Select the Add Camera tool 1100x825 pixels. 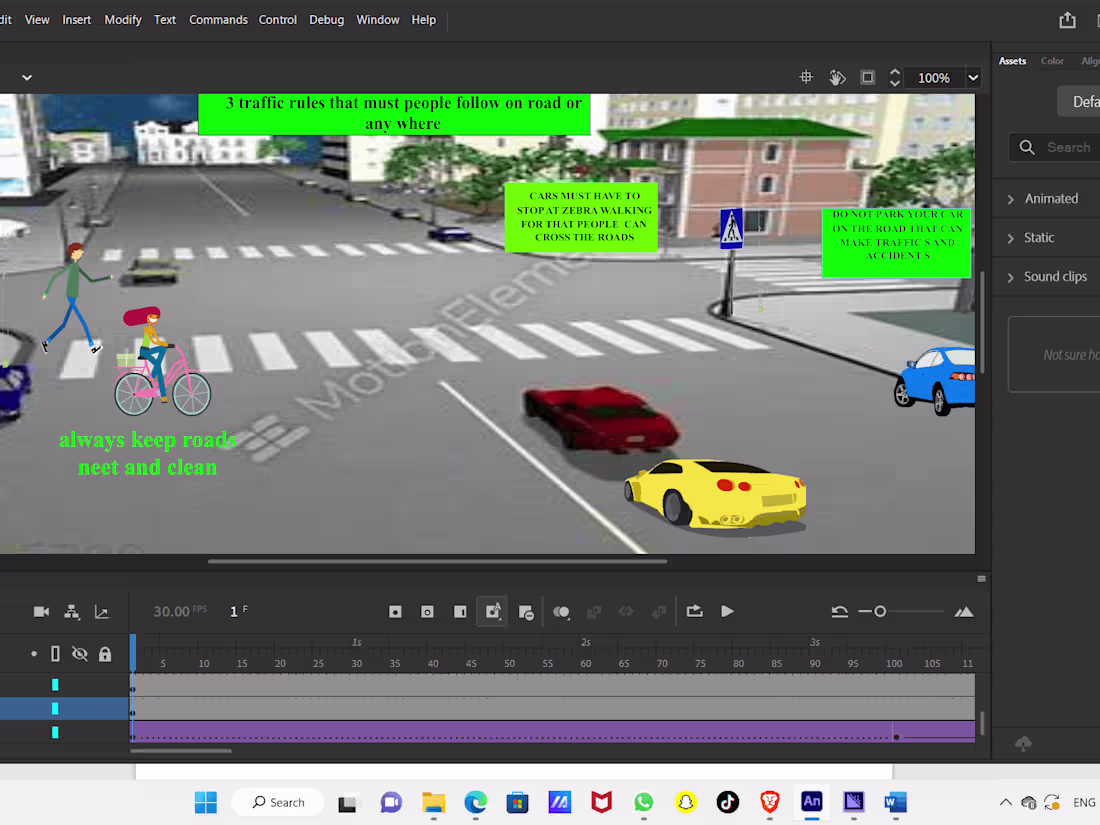tap(40, 611)
